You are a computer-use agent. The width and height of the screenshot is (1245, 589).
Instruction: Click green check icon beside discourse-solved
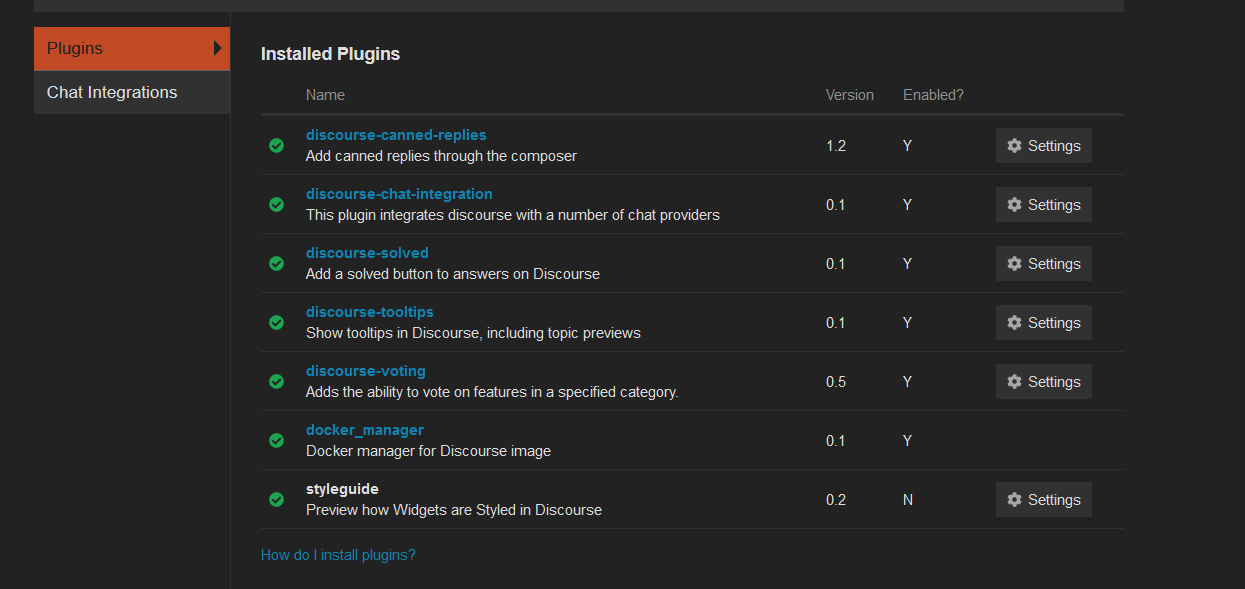[276, 264]
